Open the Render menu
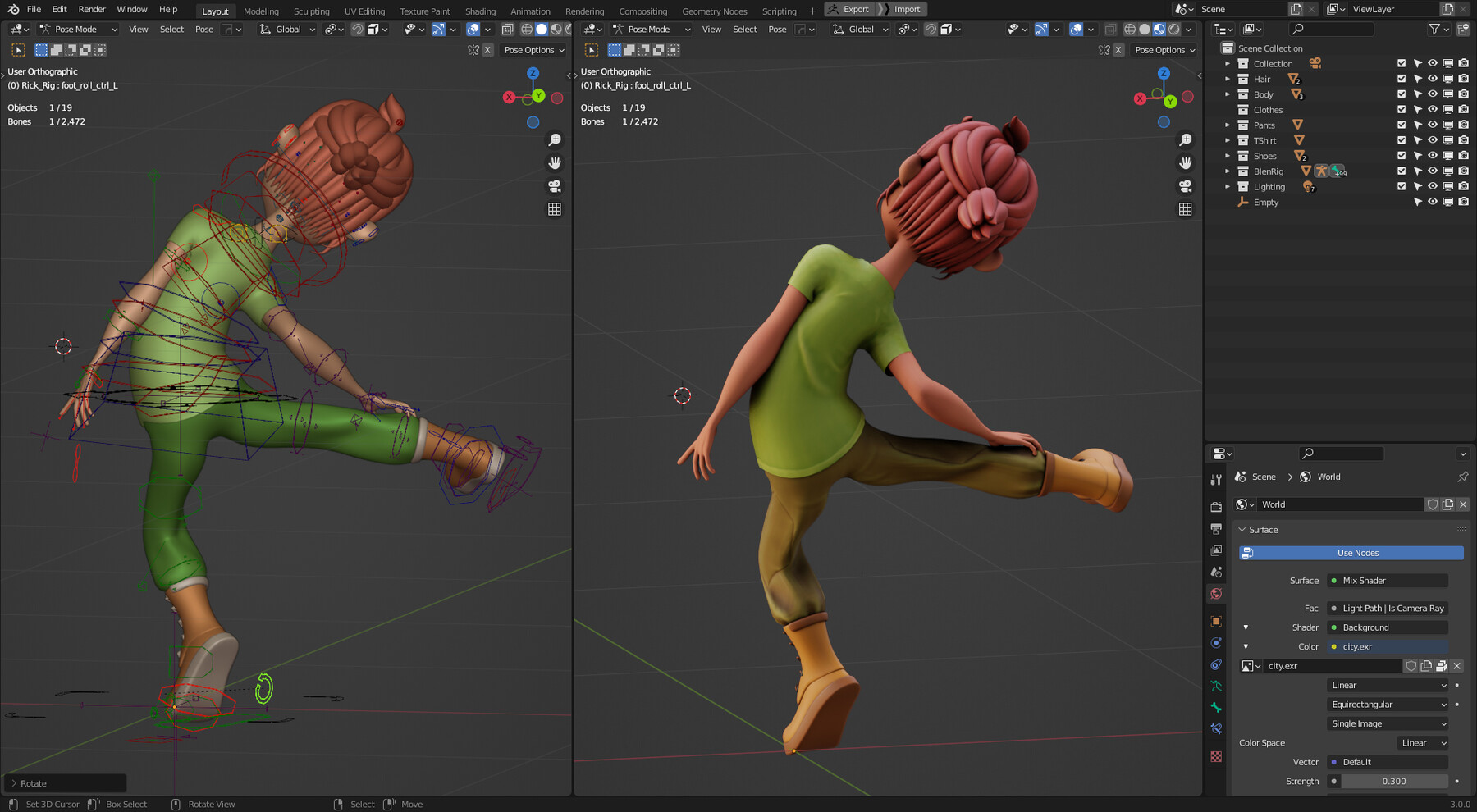The height and width of the screenshot is (812, 1477). 92,10
